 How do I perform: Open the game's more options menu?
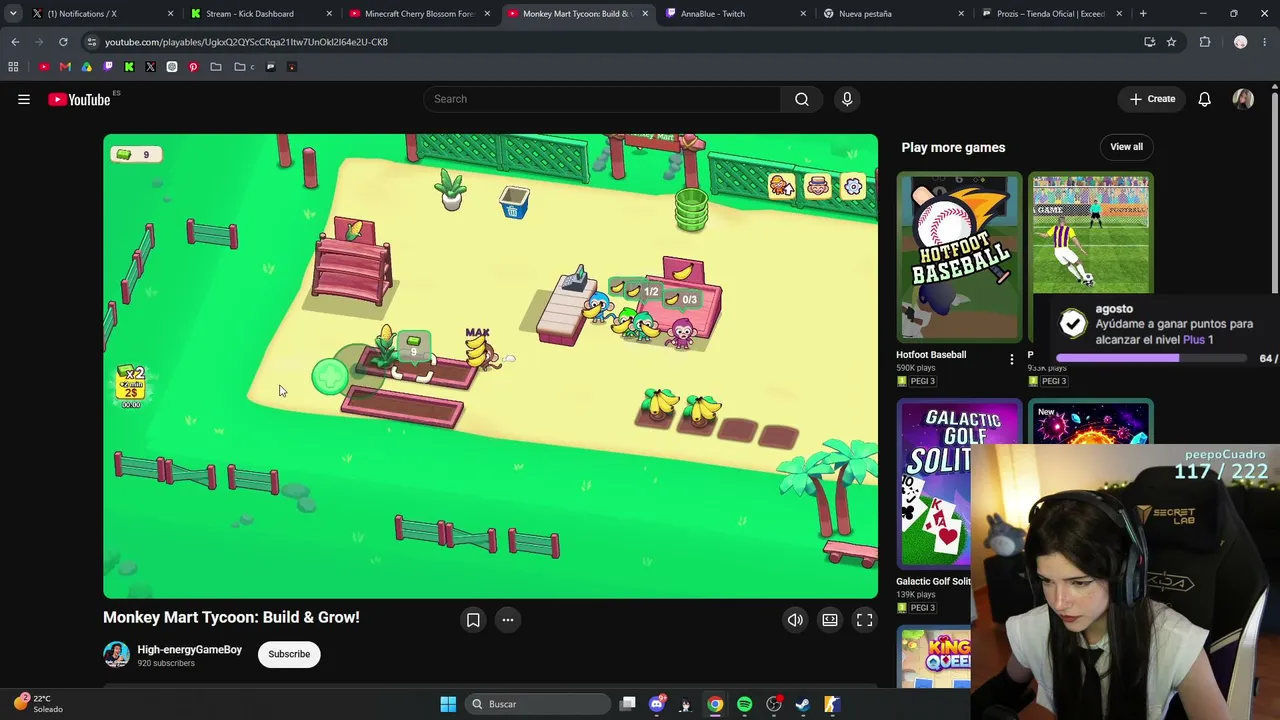coord(508,620)
